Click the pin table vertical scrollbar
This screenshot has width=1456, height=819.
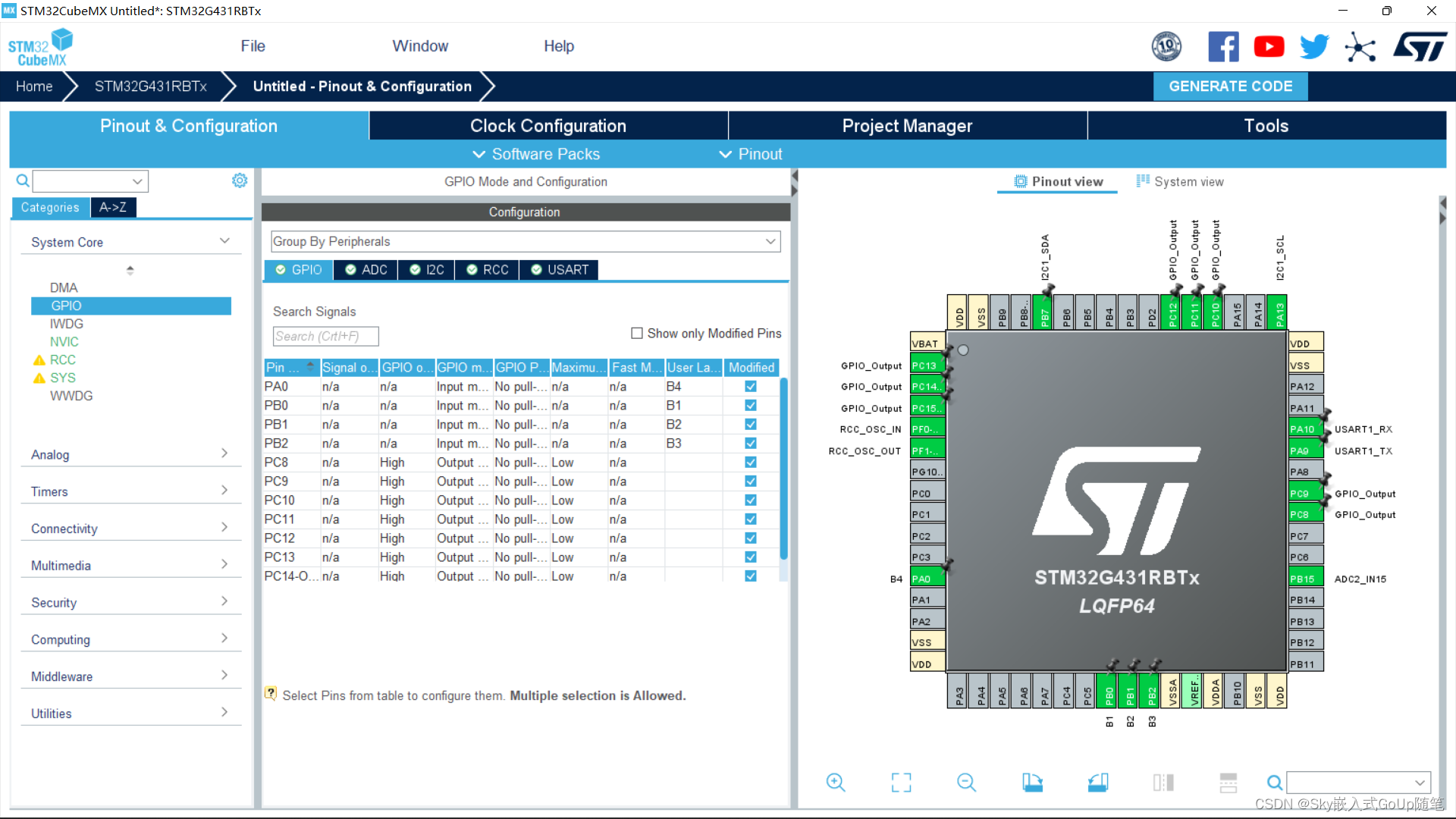click(783, 469)
